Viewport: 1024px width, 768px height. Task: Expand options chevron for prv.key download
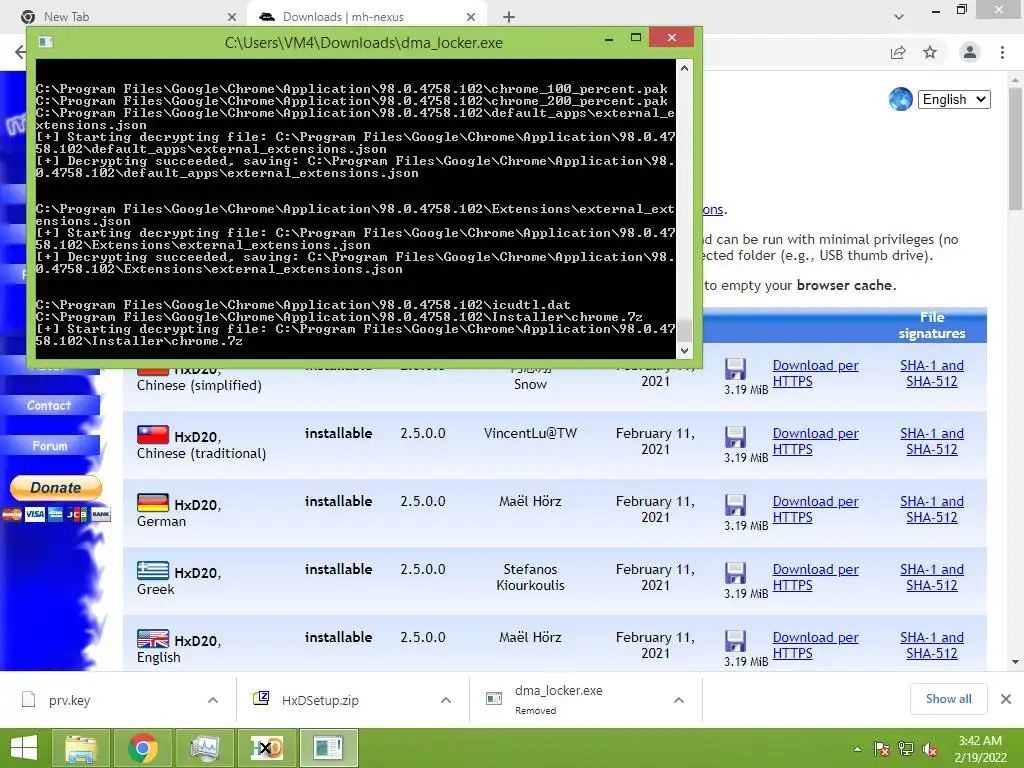pos(213,700)
